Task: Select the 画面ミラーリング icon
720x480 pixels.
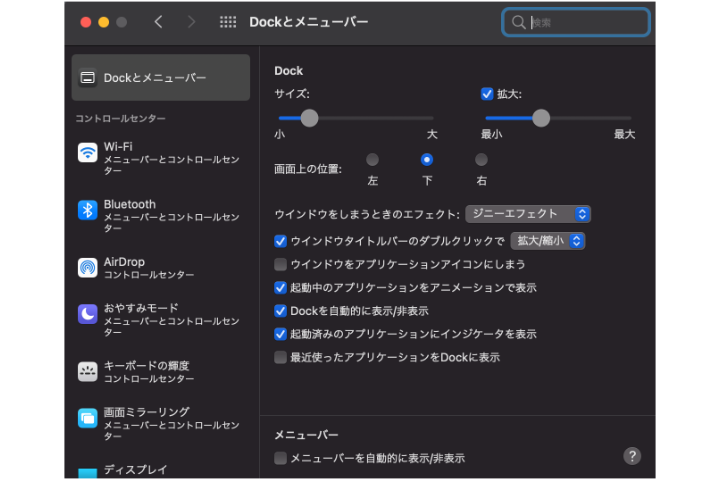Action: [x=87, y=418]
